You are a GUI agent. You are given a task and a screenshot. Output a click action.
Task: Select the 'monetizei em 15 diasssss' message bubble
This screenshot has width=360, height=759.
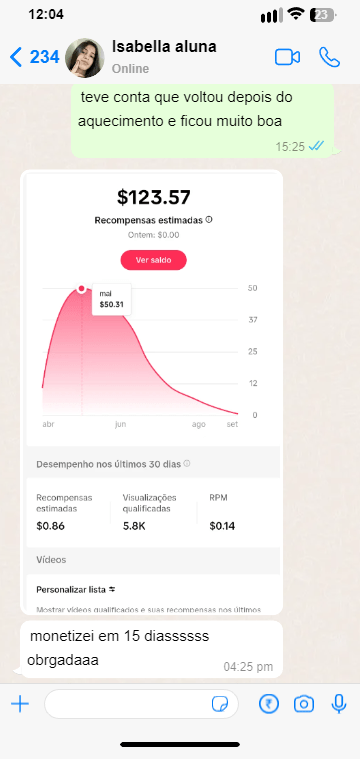151,649
